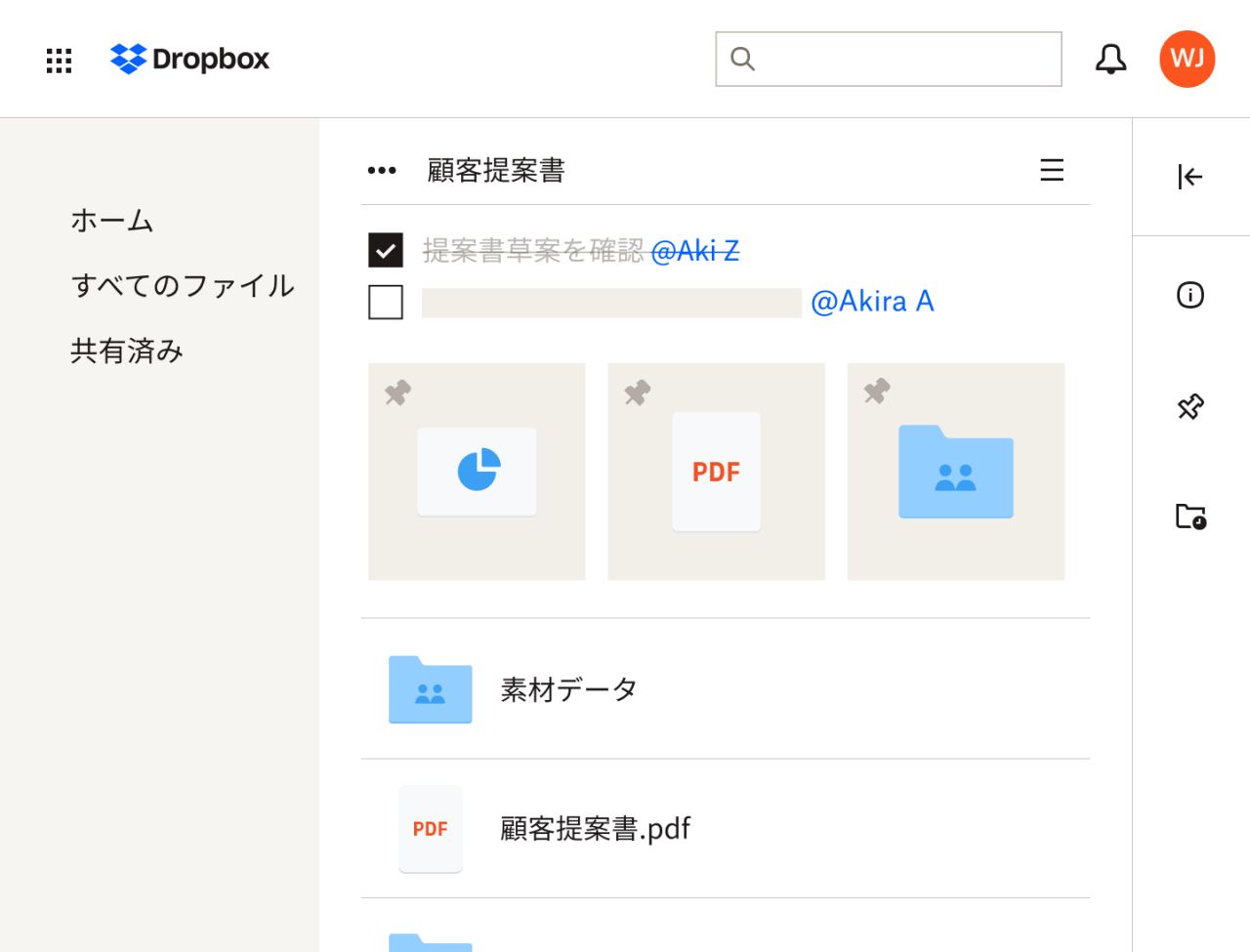Select the 素材データ folder icon
1250x952 pixels.
click(x=430, y=690)
